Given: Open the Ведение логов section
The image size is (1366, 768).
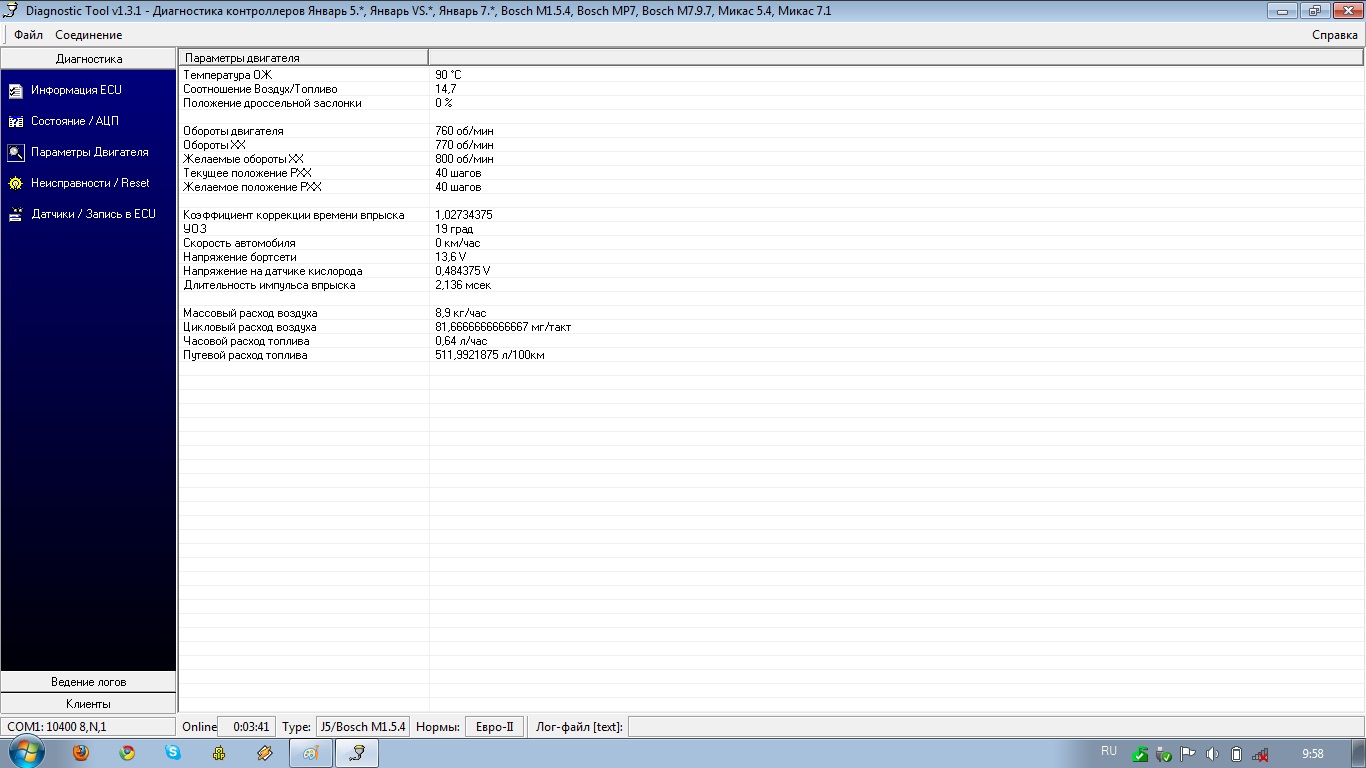Looking at the screenshot, I should pos(89,682).
